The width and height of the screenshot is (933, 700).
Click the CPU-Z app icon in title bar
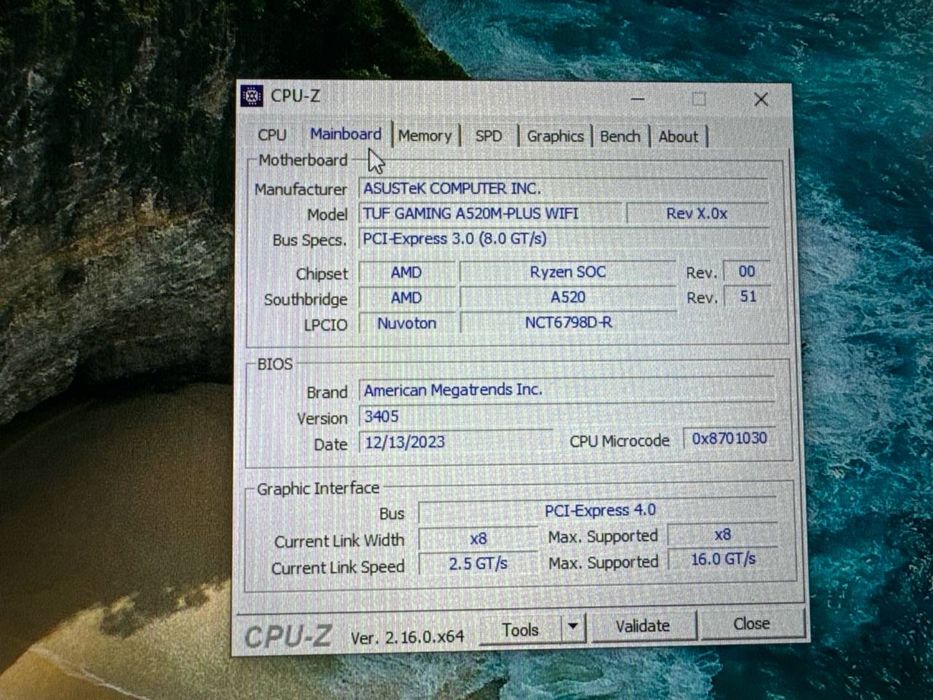point(251,95)
